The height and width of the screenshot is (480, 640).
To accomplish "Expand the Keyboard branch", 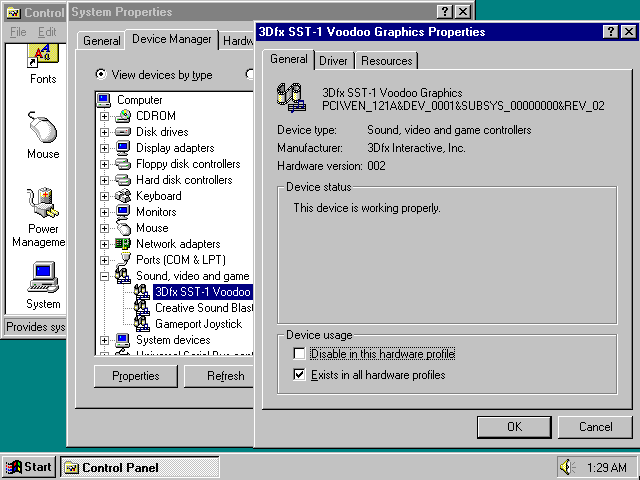I will 104,196.
